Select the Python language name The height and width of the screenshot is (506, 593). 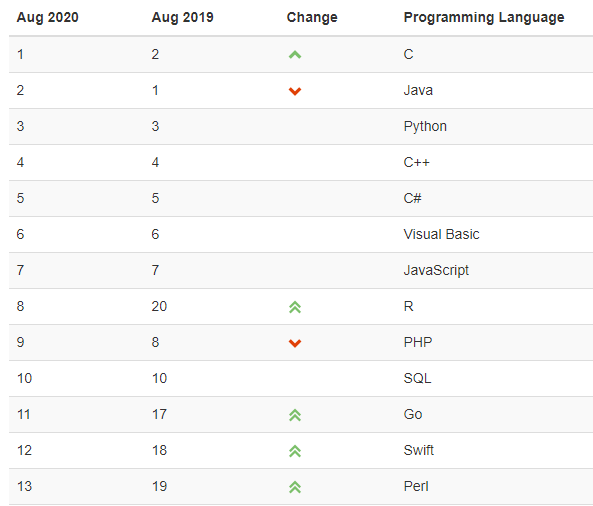(425, 127)
